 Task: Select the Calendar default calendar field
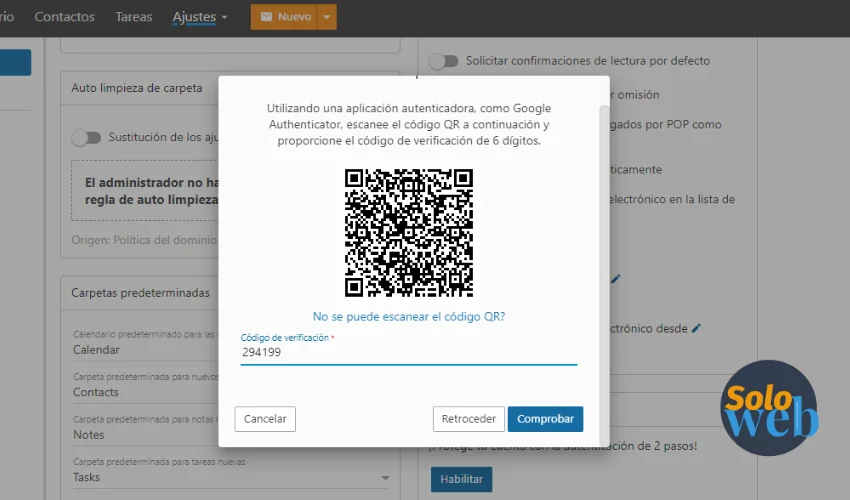point(145,350)
